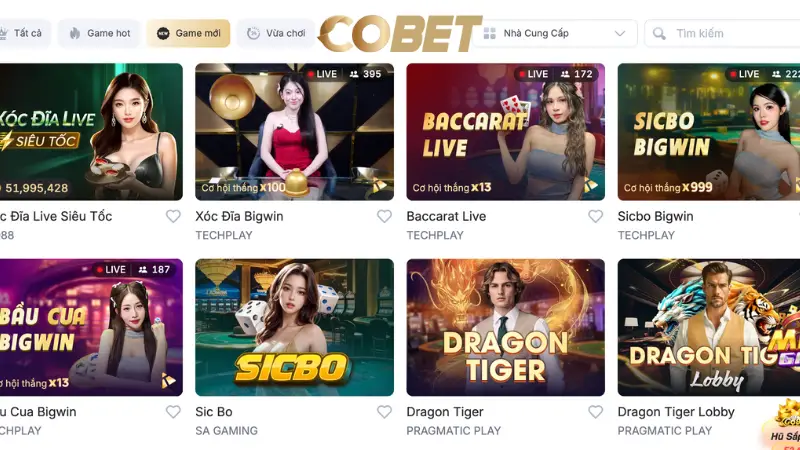Launch the Sicbo Bigwin game tile
The height and width of the screenshot is (450, 800).
click(x=709, y=132)
